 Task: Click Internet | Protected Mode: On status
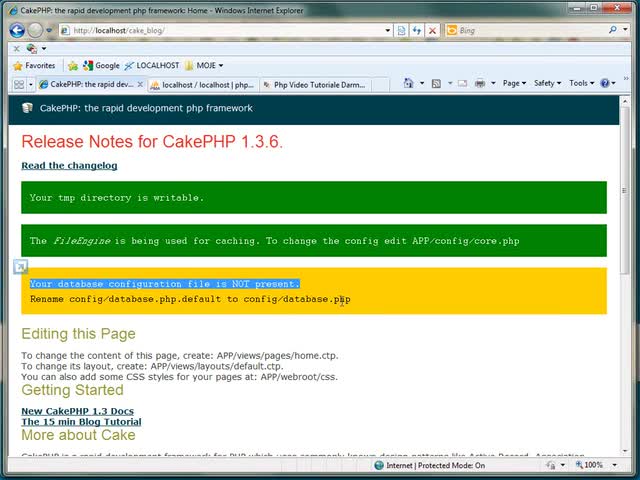(430, 465)
